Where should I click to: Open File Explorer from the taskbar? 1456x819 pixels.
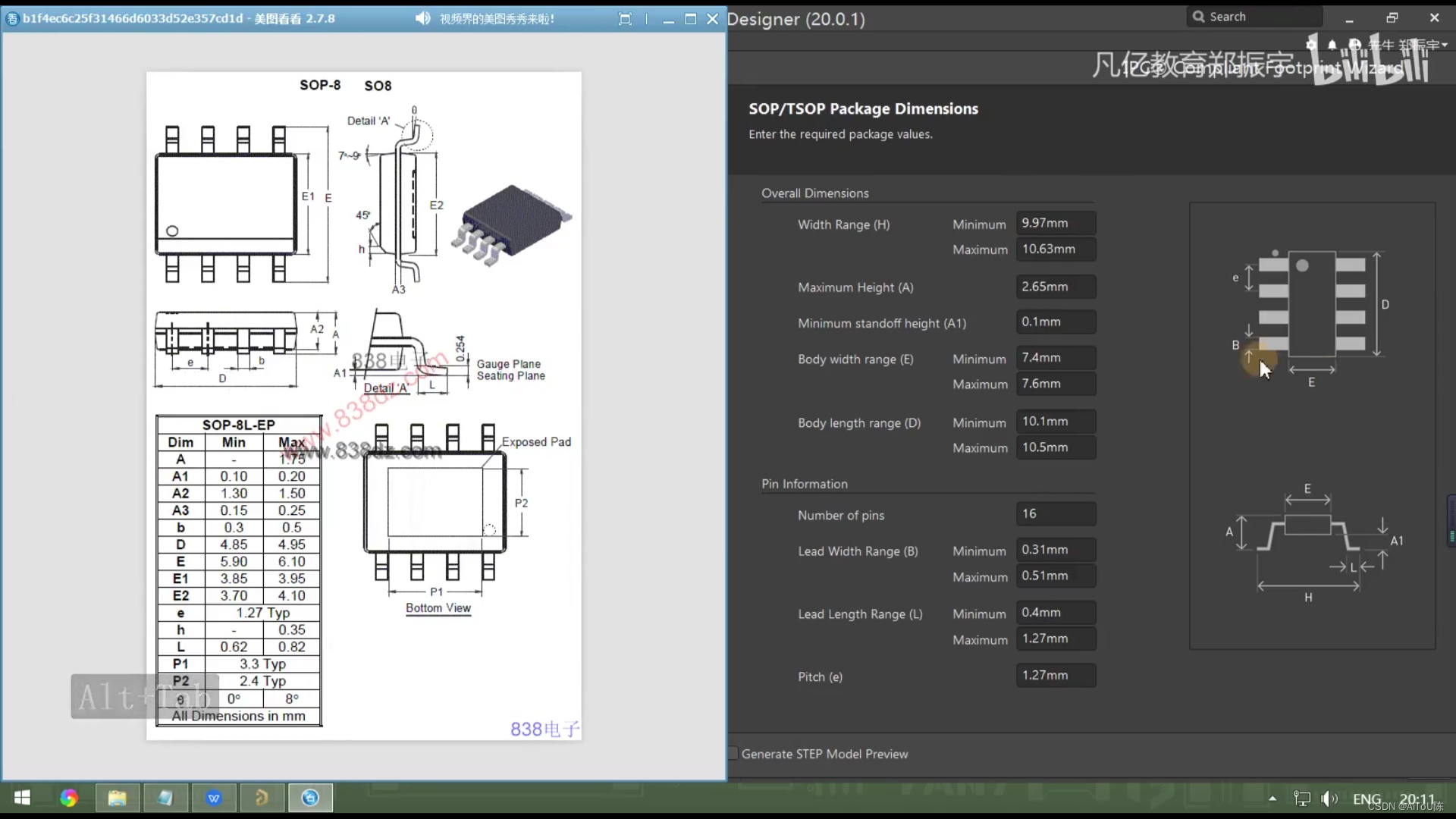(117, 798)
